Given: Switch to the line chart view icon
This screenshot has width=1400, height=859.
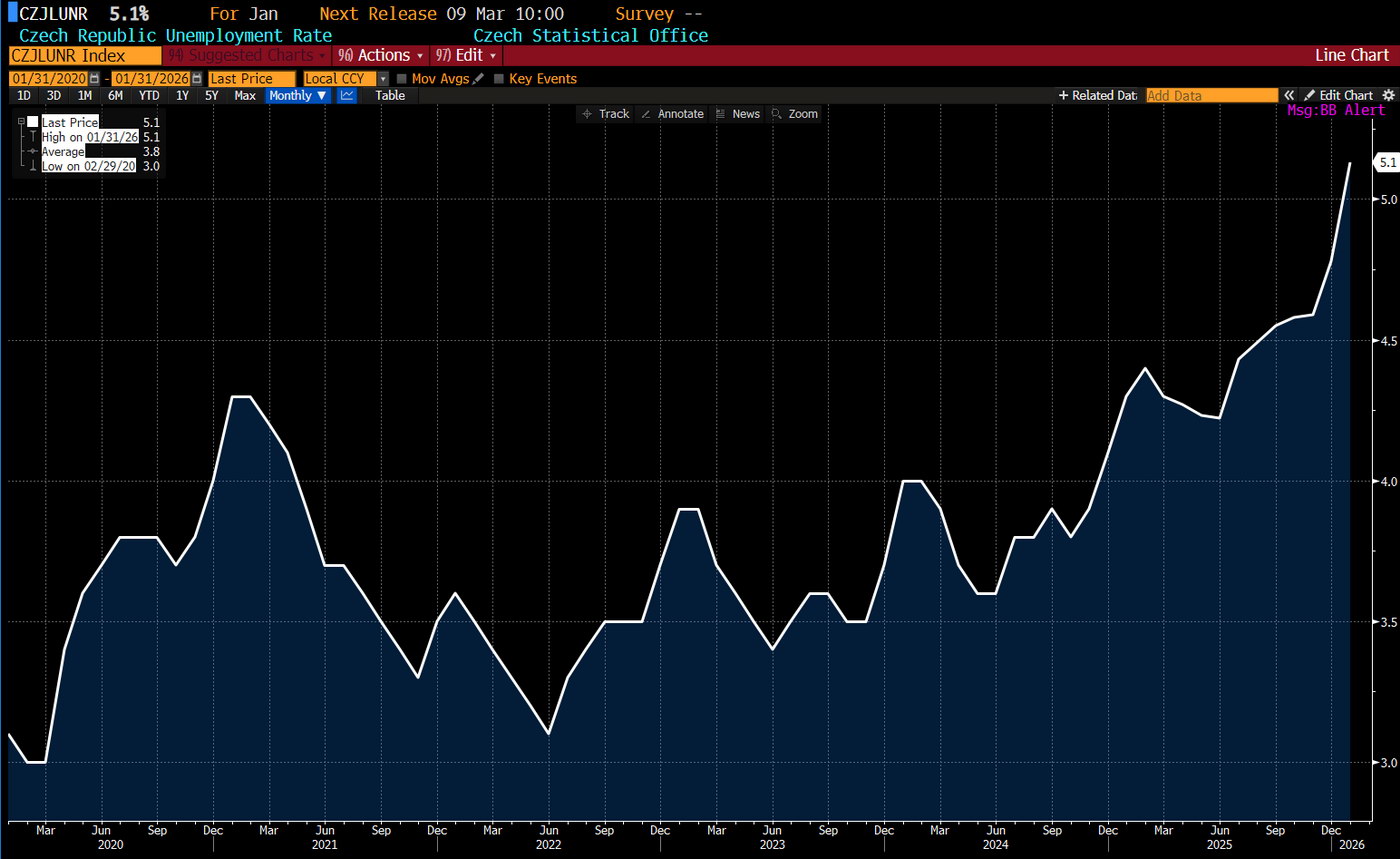Looking at the screenshot, I should [x=347, y=95].
